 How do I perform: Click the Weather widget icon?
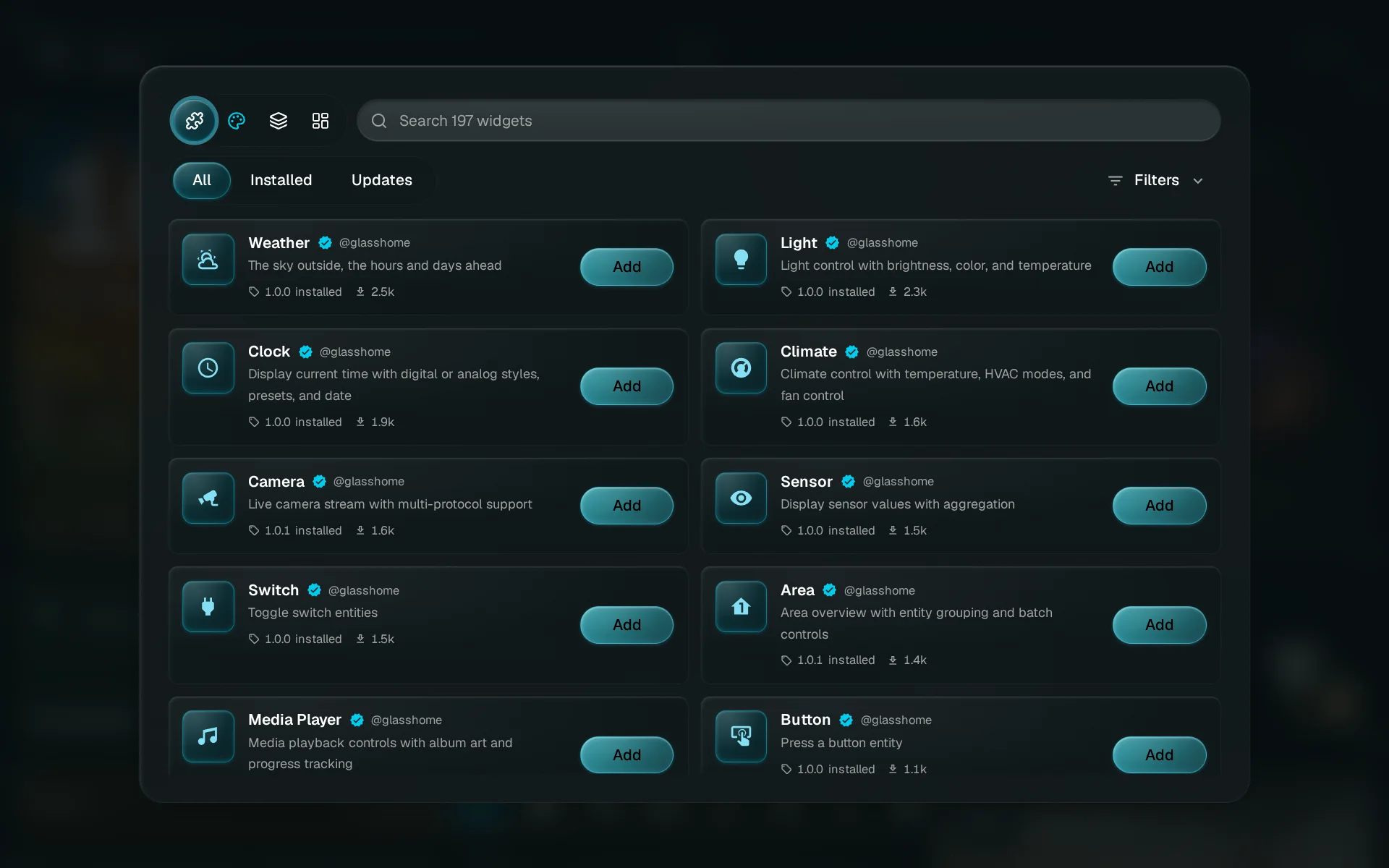pyautogui.click(x=208, y=259)
